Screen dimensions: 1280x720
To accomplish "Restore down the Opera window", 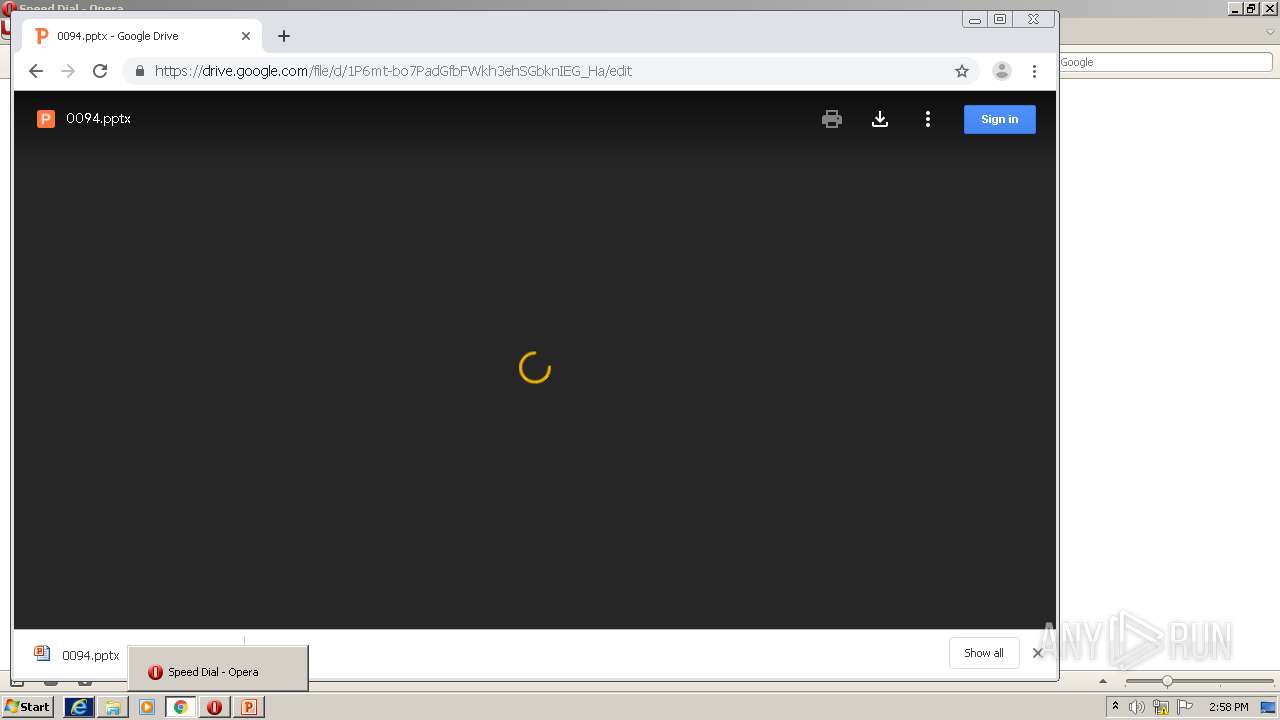I will pos(1252,8).
